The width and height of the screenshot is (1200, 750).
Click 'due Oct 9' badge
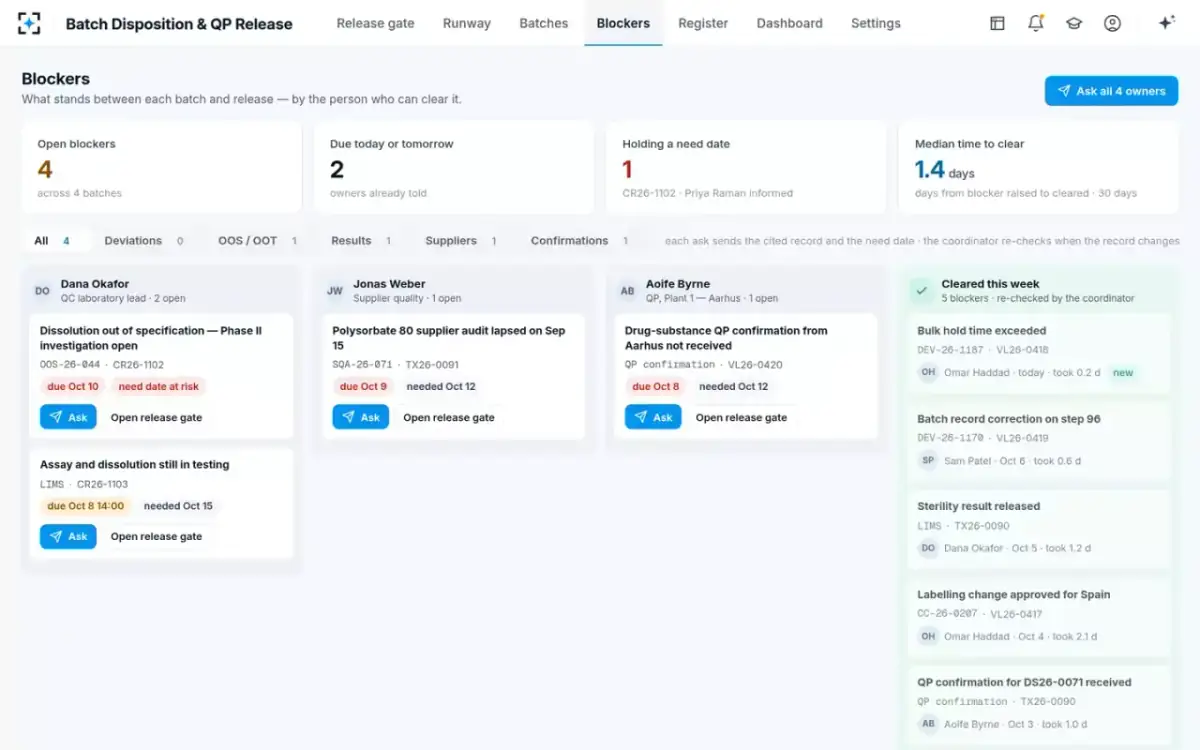click(x=363, y=387)
